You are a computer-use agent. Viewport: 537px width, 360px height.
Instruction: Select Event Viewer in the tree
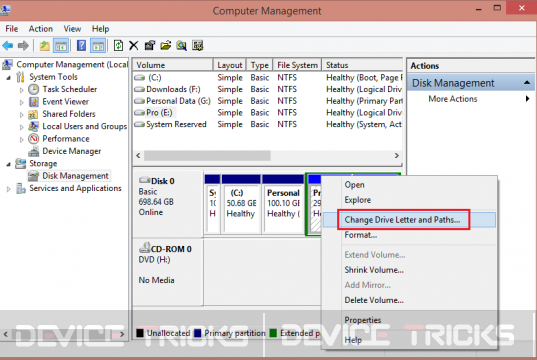tap(65, 102)
